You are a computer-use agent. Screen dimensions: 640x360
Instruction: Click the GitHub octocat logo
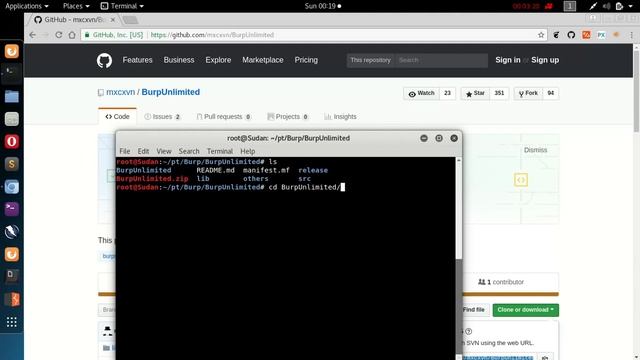104,60
